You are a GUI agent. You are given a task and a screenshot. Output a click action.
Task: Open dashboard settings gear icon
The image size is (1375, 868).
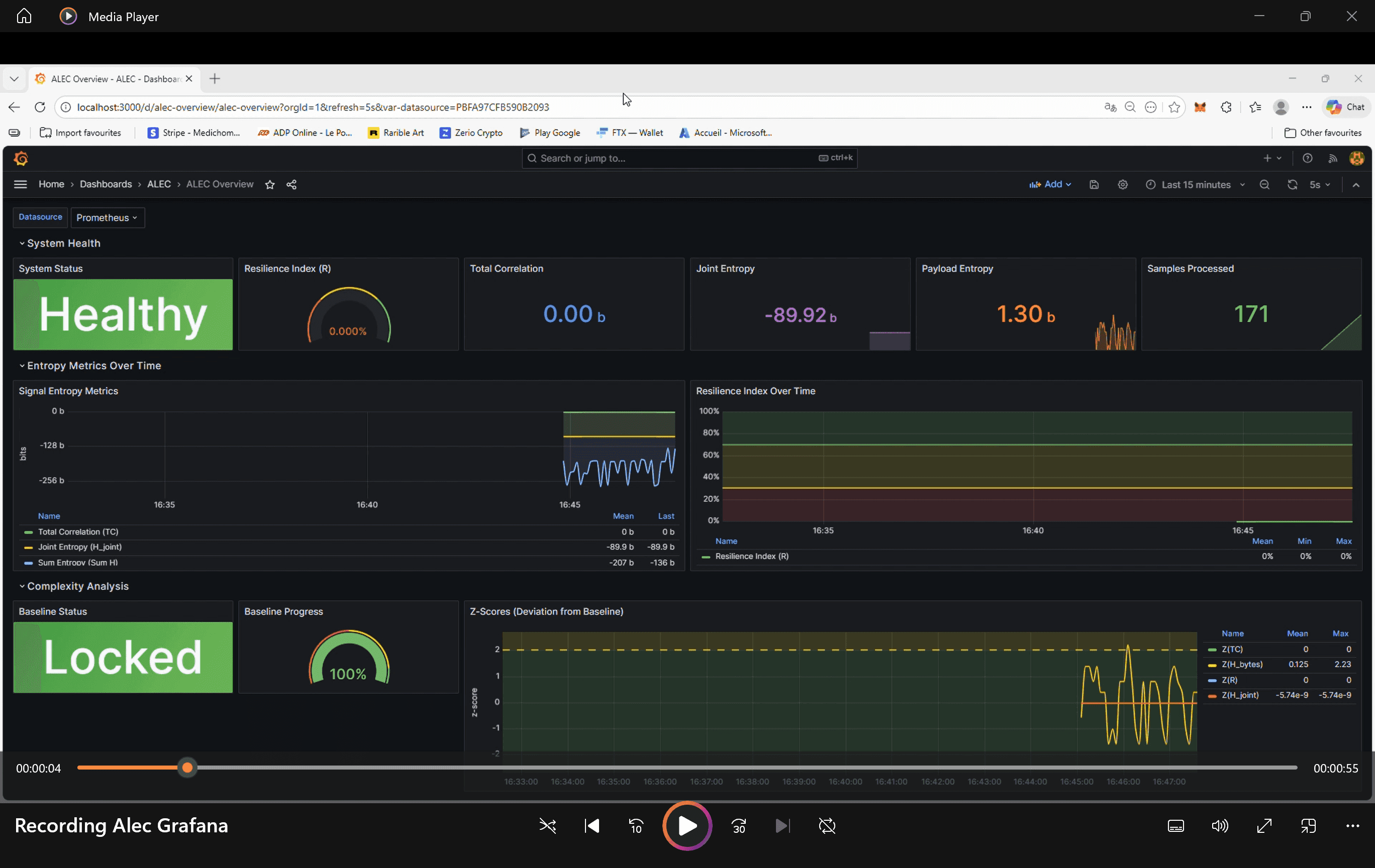click(x=1122, y=184)
